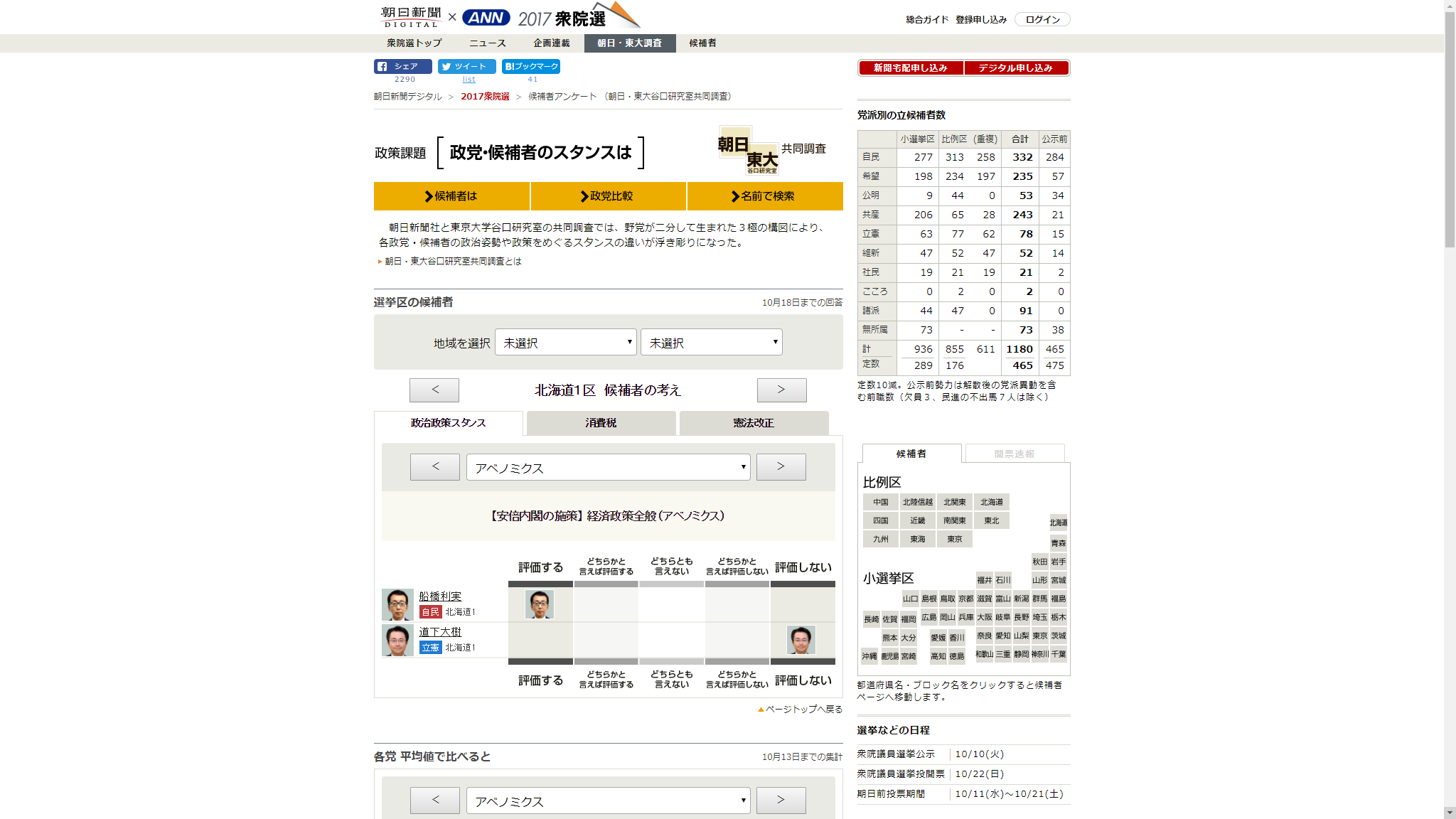Click next question arrow beside アベノミクス dropdown

781,466
